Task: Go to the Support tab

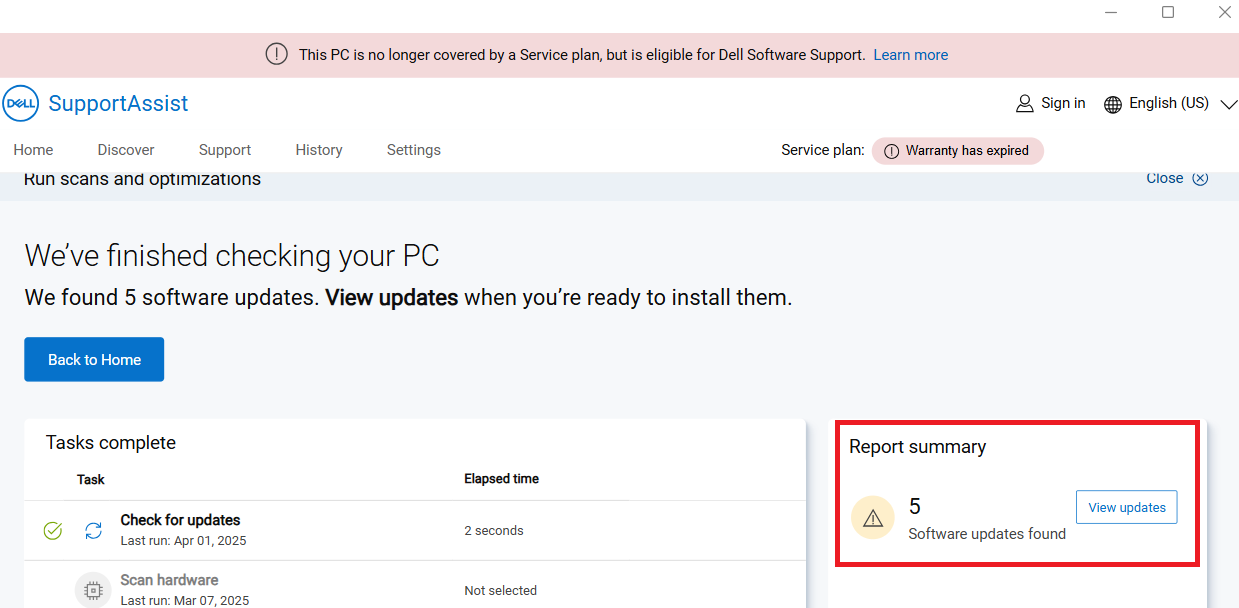Action: click(225, 150)
